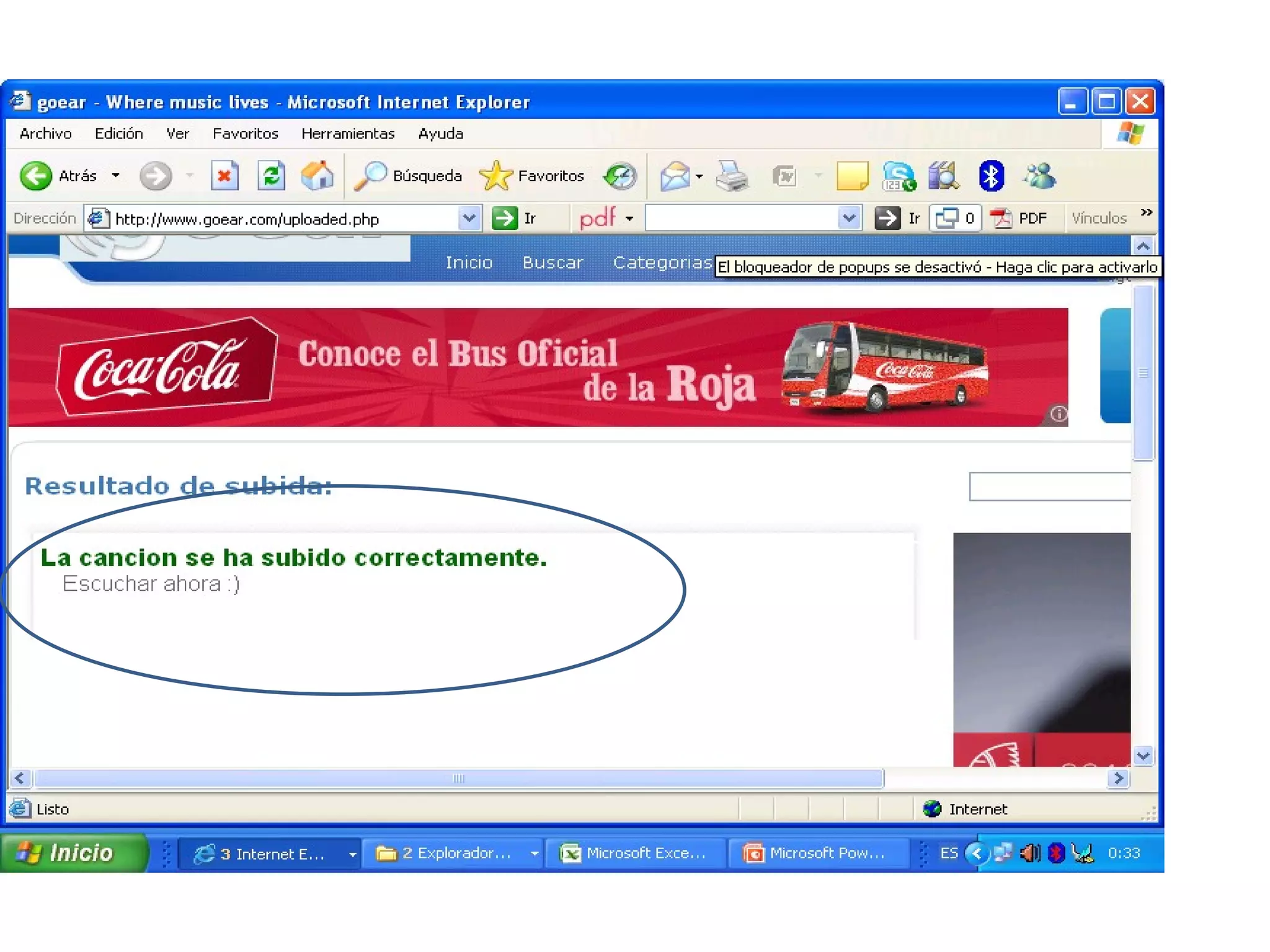Click the banner info icon
1270x952 pixels.
(x=1059, y=413)
